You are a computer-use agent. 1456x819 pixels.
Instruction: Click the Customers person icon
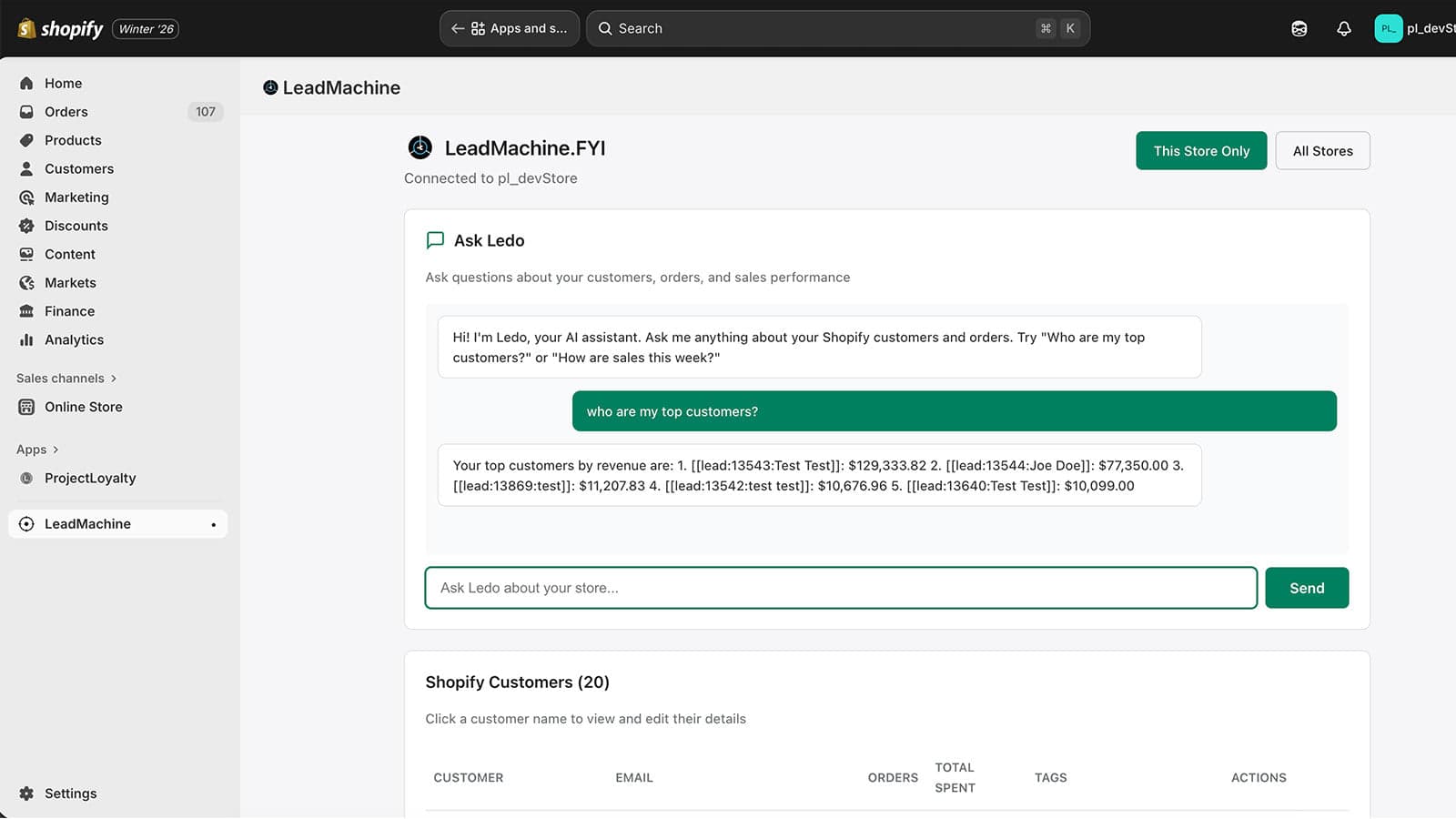click(x=26, y=168)
